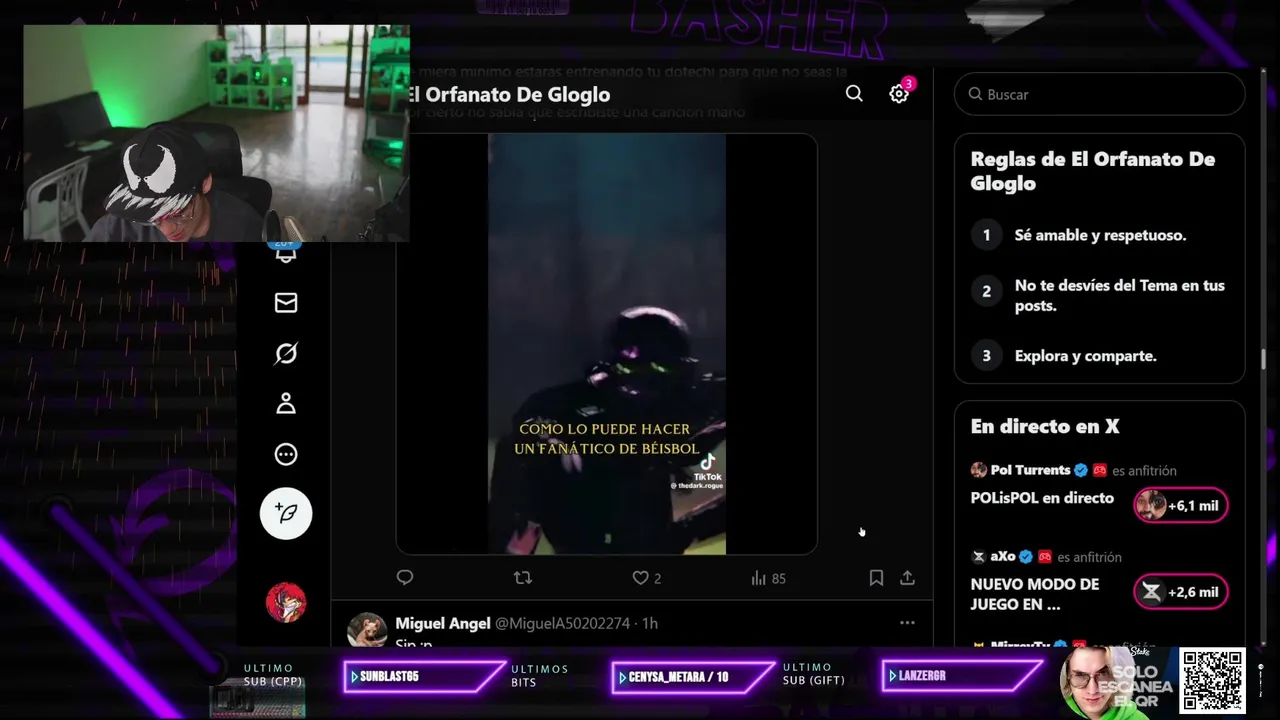1280x720 pixels.
Task: Bookmark the video post
Action: (876, 577)
